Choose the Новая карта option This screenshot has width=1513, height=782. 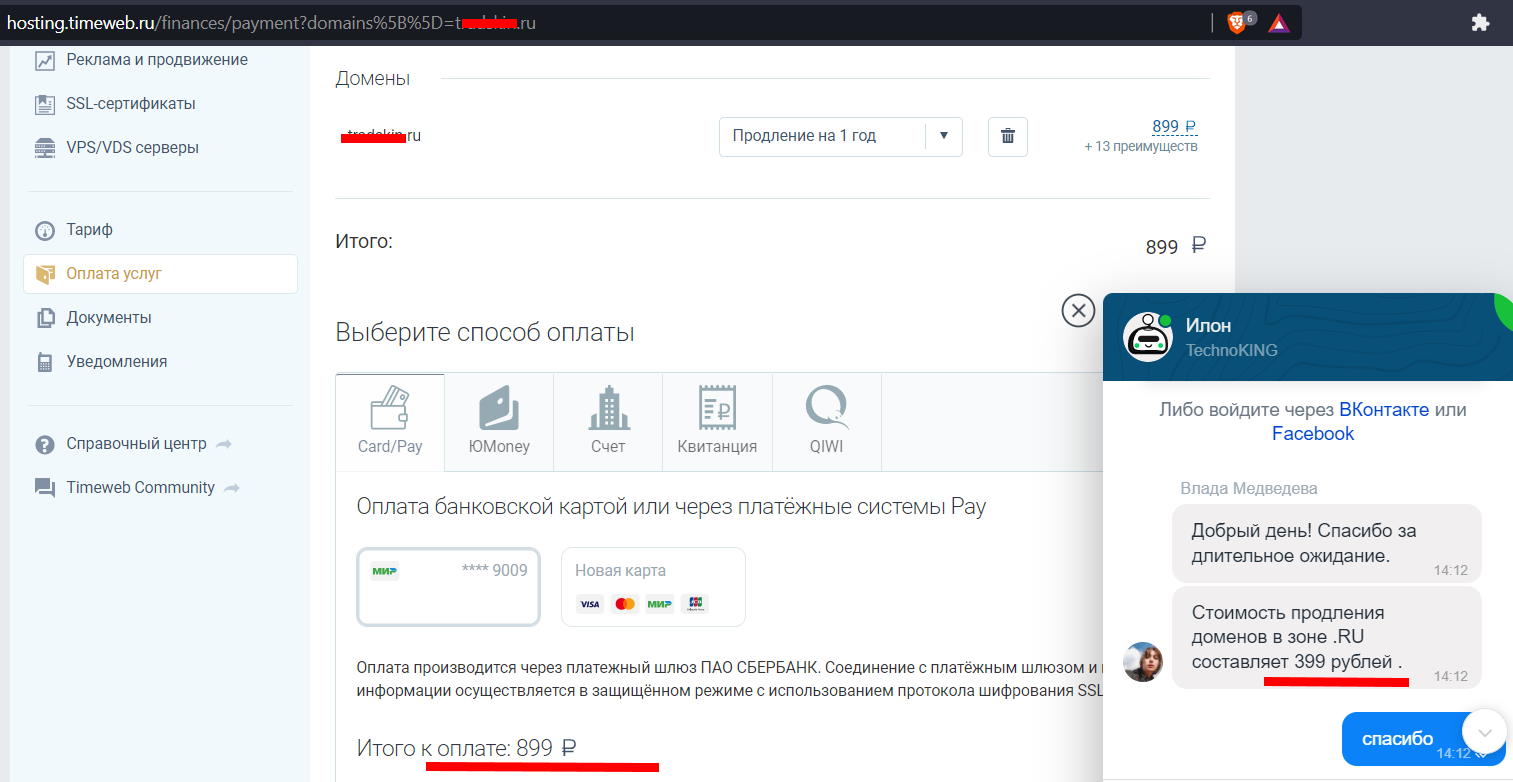(x=653, y=587)
